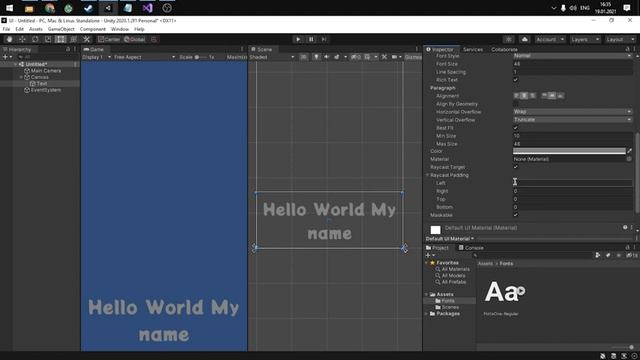Toggle Global handle rotation button
The width and height of the screenshot is (640, 360).
pos(135,39)
